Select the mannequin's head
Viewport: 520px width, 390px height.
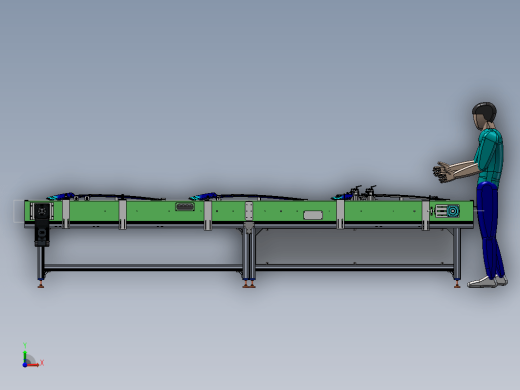tap(484, 115)
